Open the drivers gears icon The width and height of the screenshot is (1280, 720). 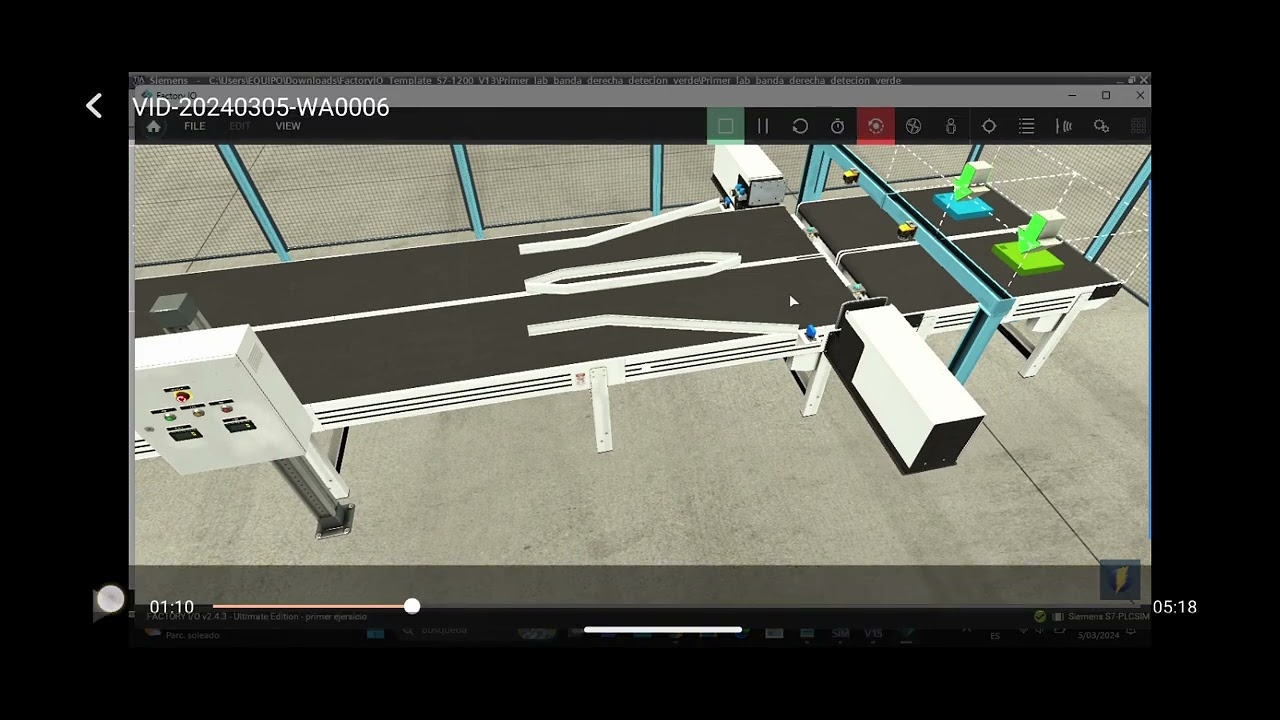(x=1101, y=126)
